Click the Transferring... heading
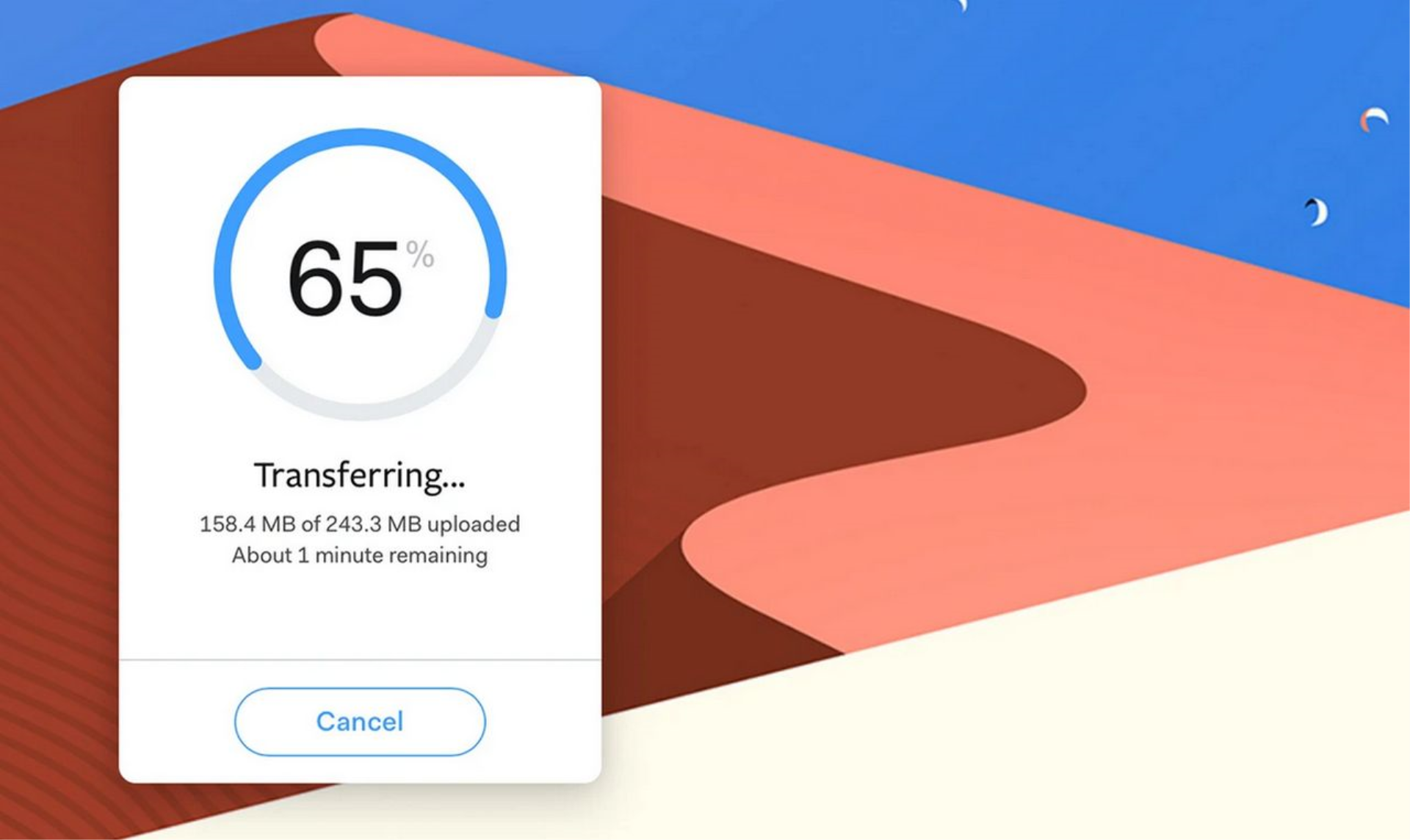The width and height of the screenshot is (1410, 840). [360, 475]
